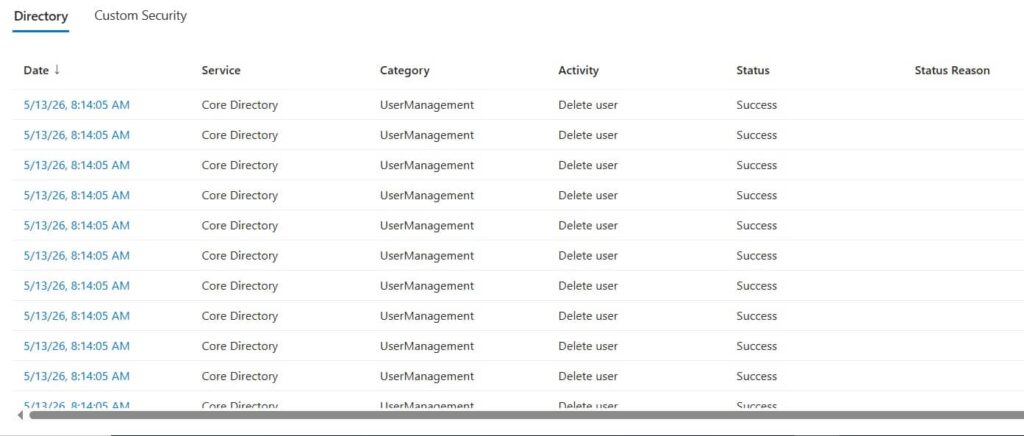
Task: Select the sixth row Core Directory cell
Action: pyautogui.click(x=240, y=256)
